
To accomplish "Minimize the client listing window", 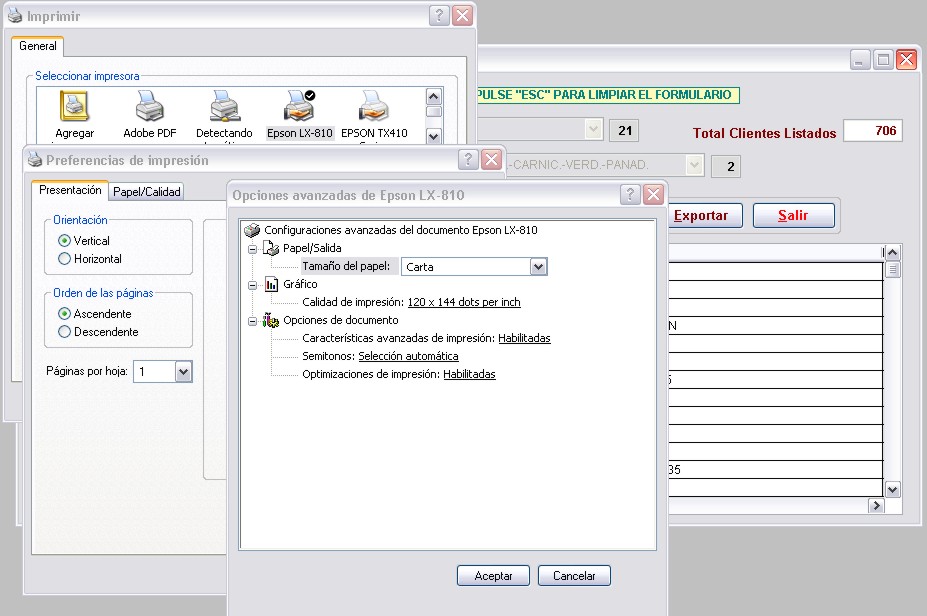I will (x=860, y=60).
